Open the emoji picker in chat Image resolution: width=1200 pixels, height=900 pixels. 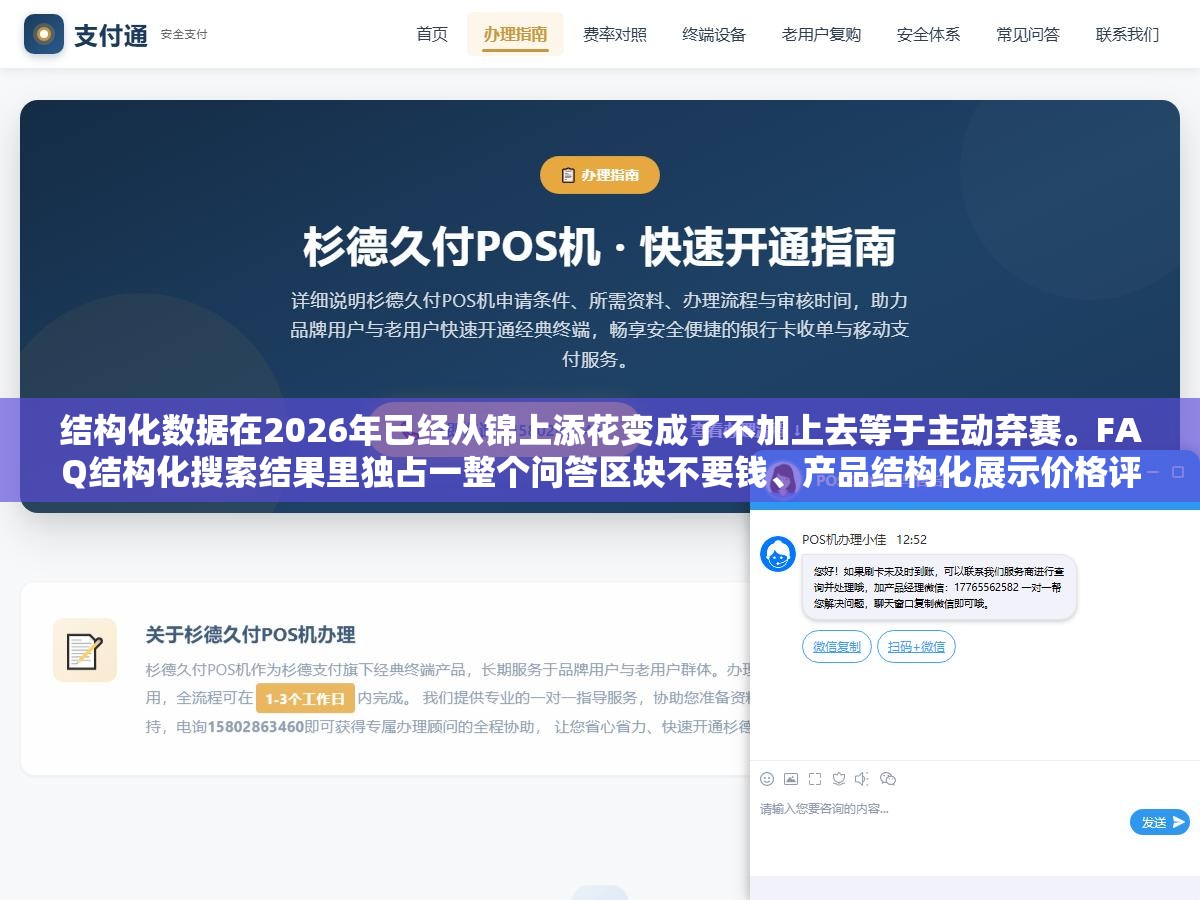(767, 779)
